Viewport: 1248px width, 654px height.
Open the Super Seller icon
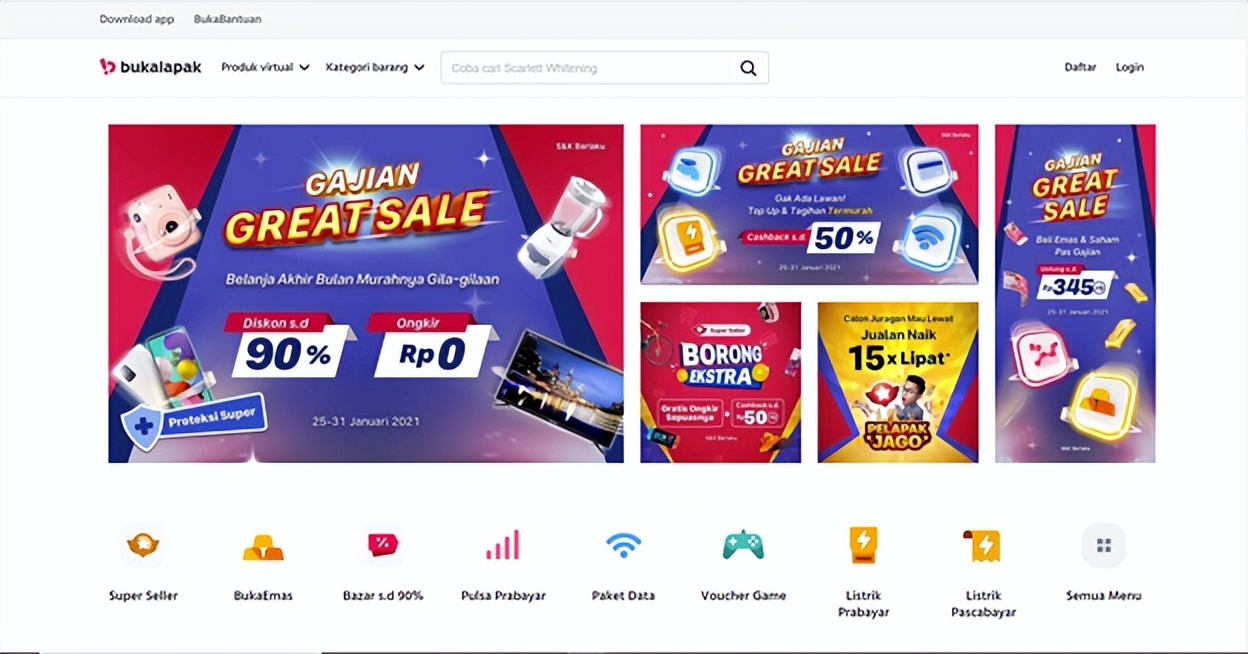pos(143,546)
